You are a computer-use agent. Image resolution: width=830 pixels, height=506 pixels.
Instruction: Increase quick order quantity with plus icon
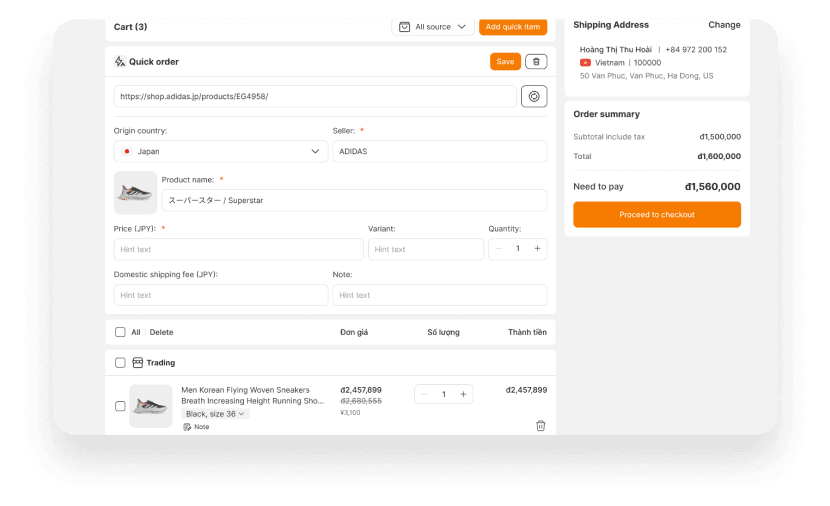pyautogui.click(x=537, y=249)
